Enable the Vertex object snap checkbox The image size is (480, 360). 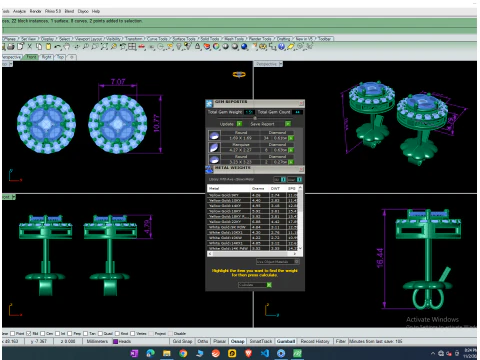[133, 333]
